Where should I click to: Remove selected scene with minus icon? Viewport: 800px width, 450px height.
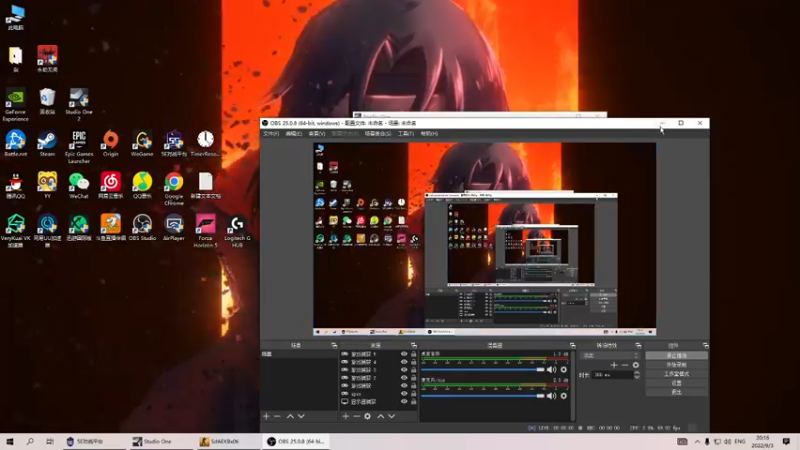(277, 416)
